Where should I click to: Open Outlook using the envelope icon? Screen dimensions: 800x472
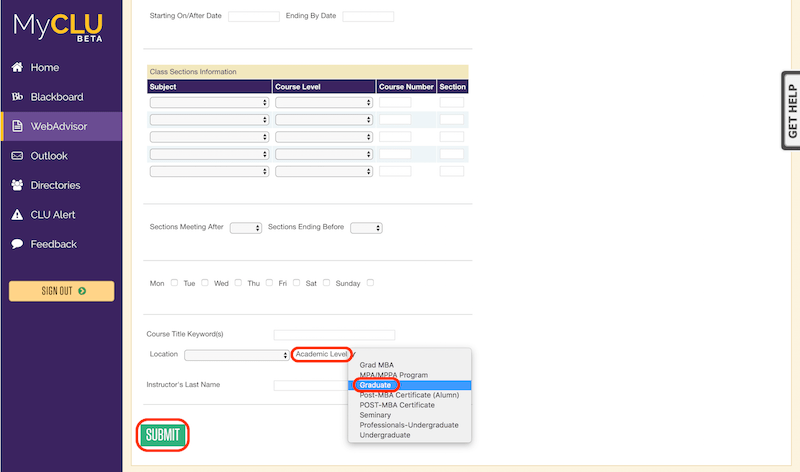[17, 156]
